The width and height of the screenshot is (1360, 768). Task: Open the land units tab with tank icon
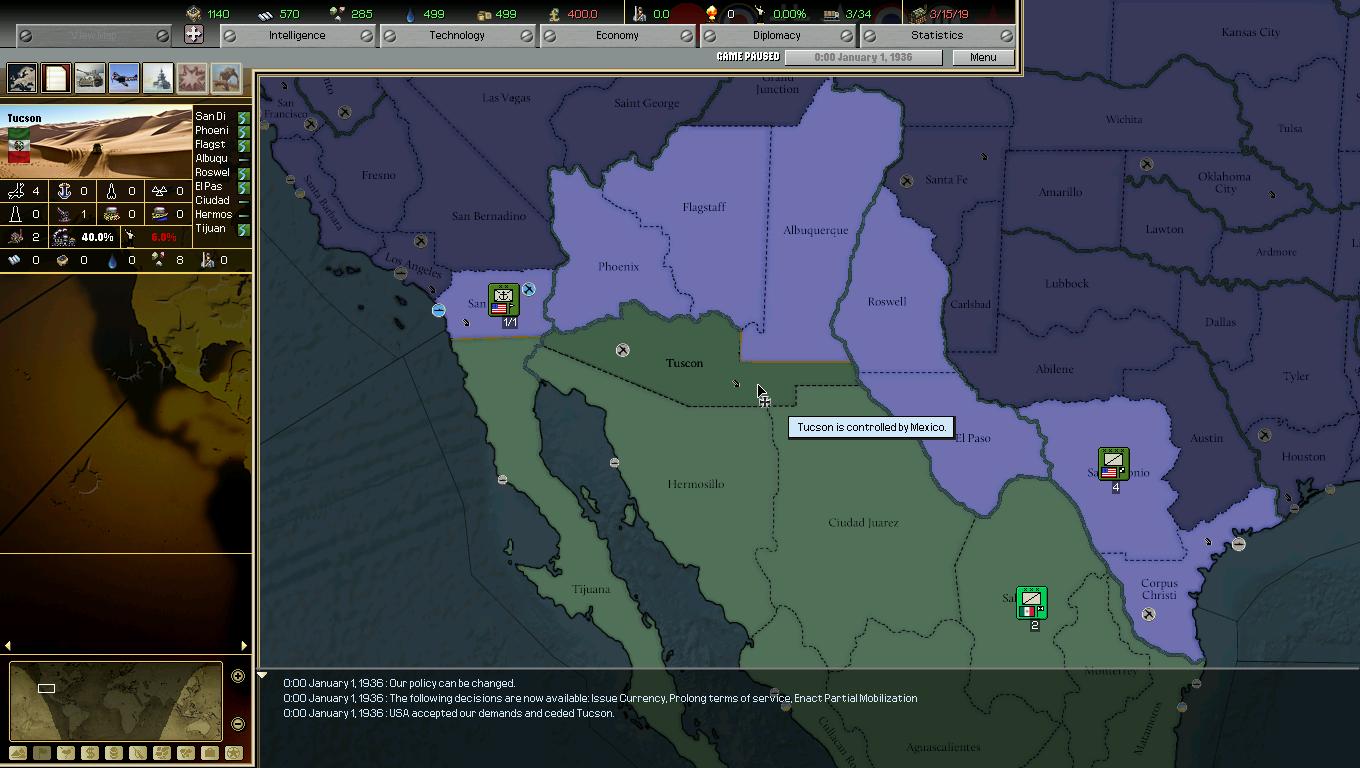(x=90, y=77)
